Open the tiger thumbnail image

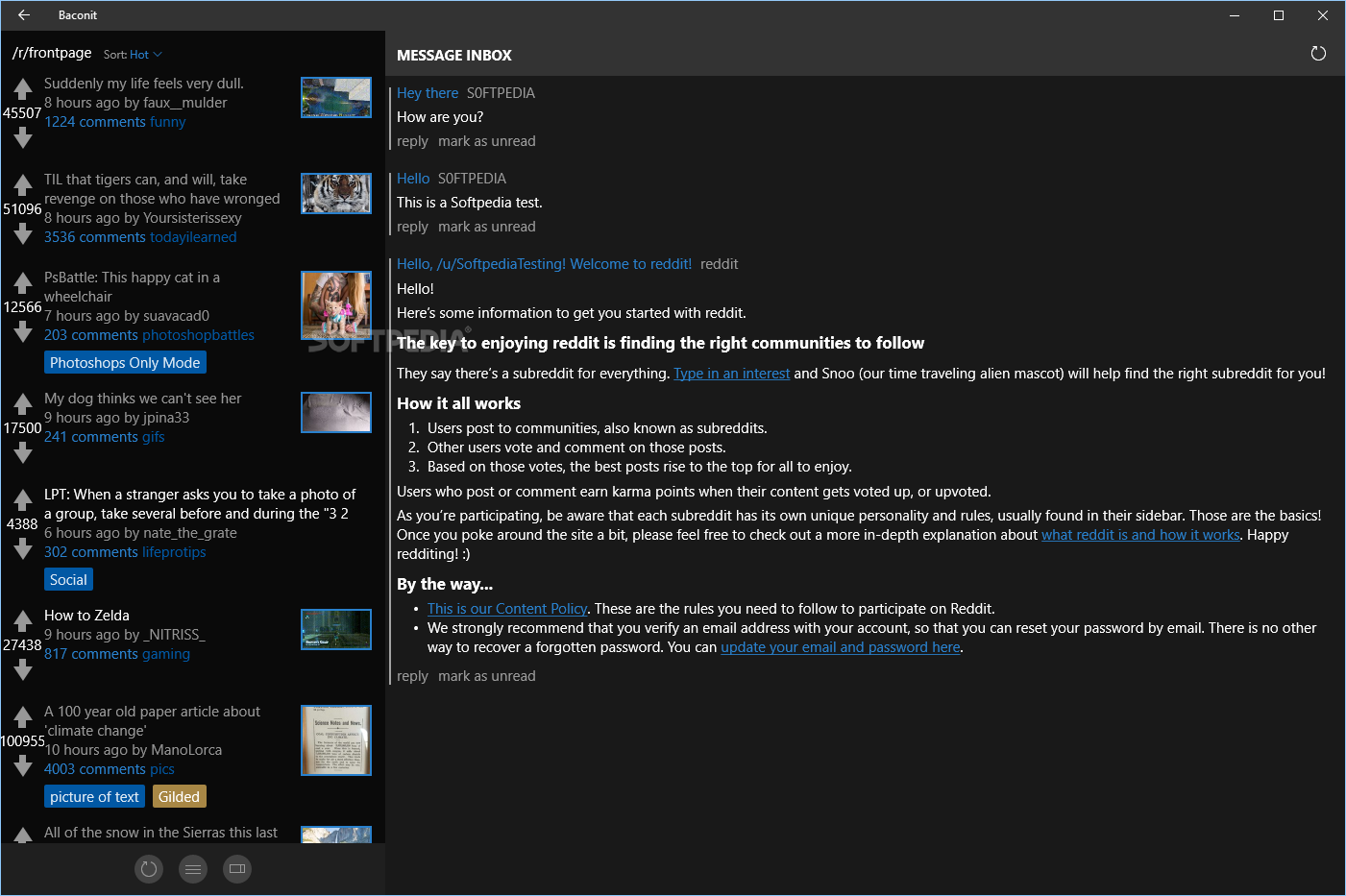point(336,194)
